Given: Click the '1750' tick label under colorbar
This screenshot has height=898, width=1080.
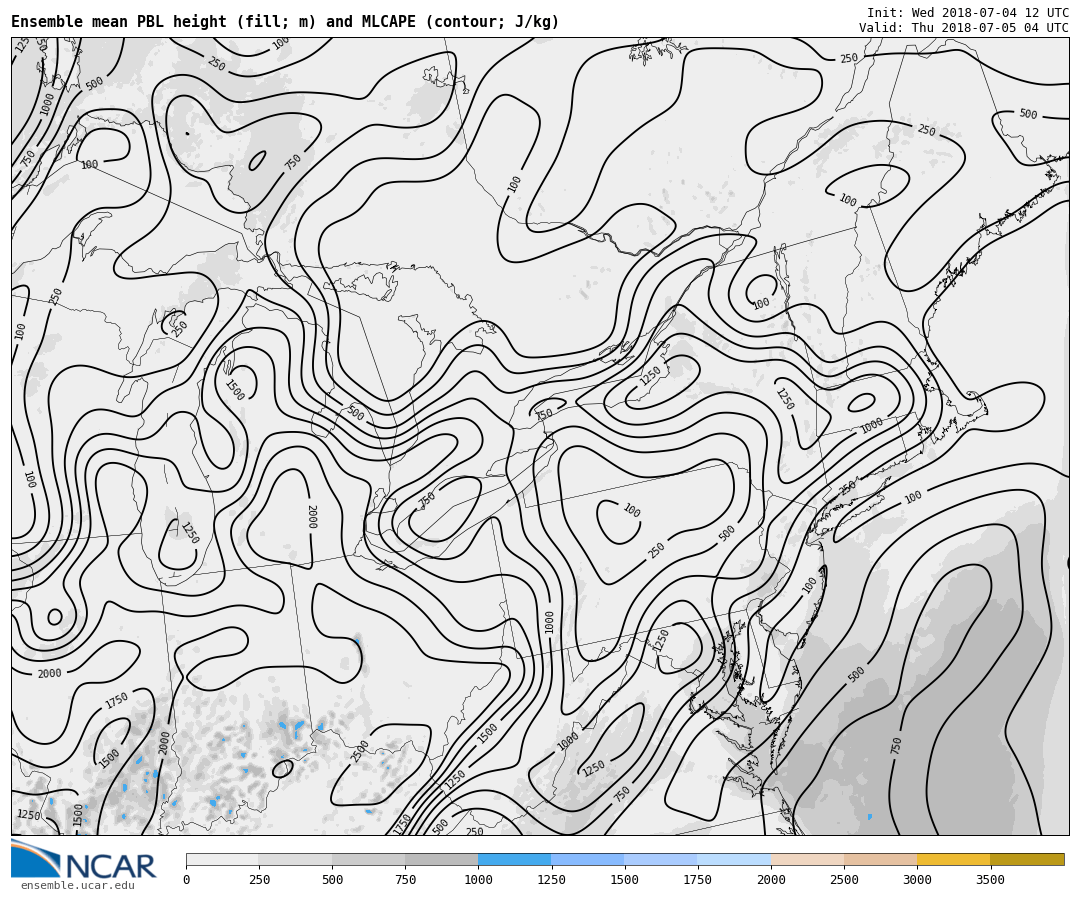Looking at the screenshot, I should [698, 879].
